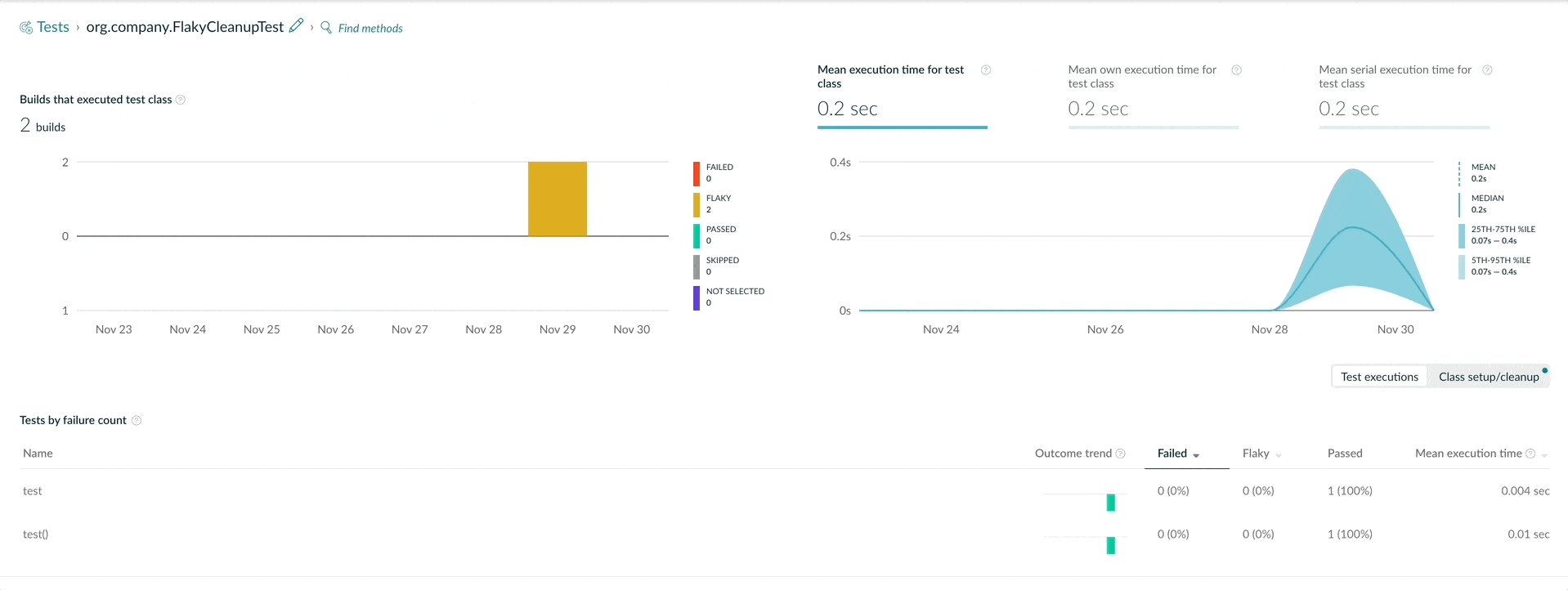The image size is (1568, 590).
Task: Select Mean serial execution time metric tab
Action: [1404, 95]
